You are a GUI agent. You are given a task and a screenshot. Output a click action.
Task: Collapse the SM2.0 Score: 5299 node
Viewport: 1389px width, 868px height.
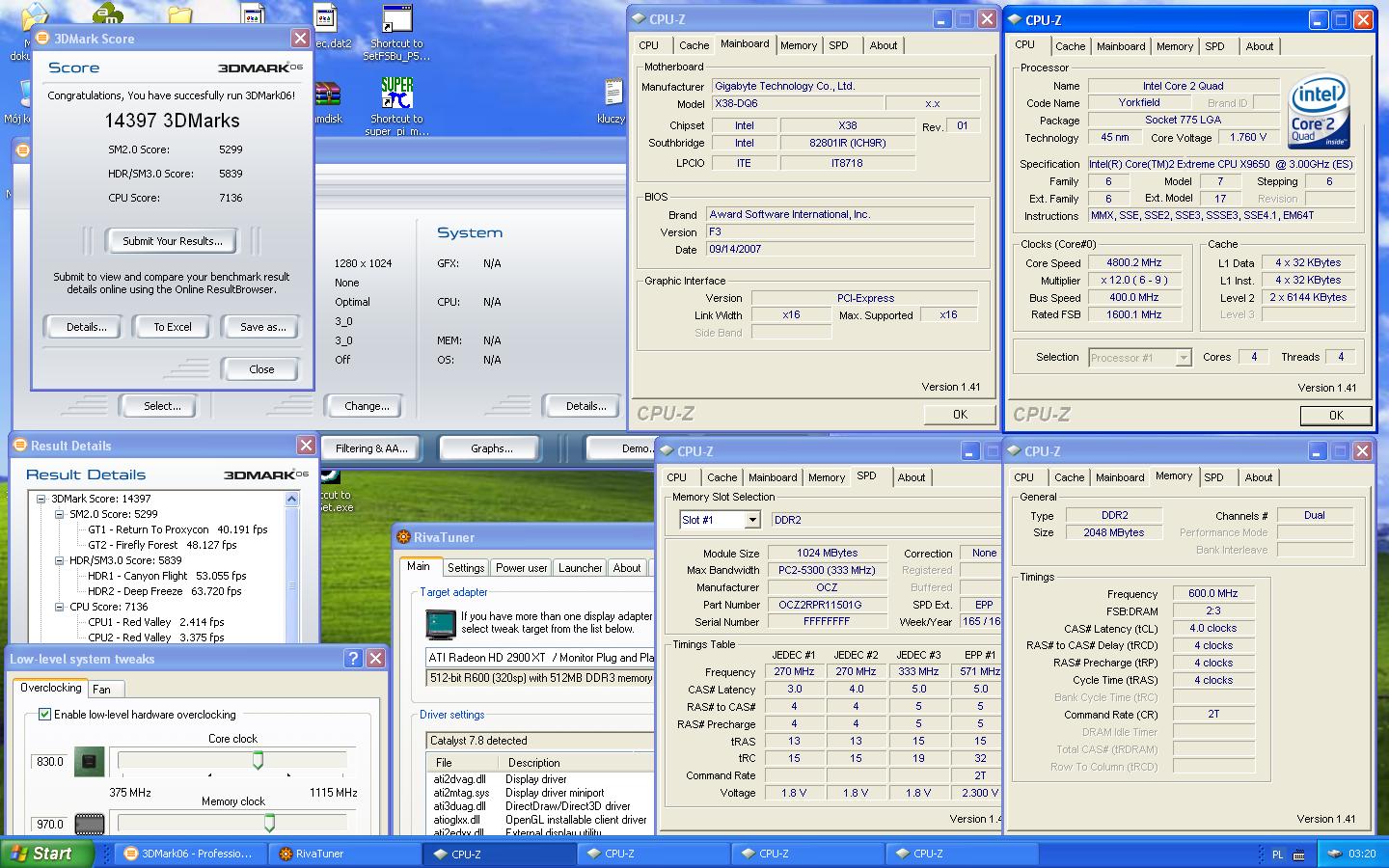59,514
